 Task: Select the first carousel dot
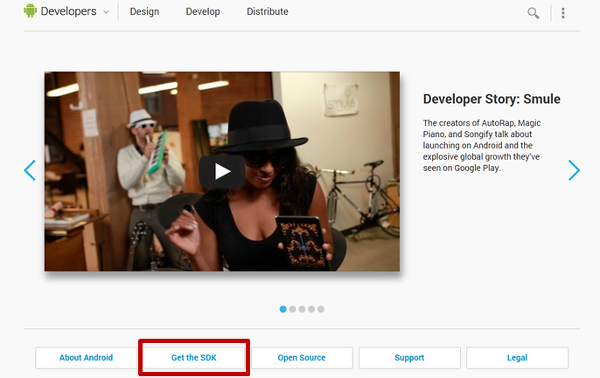[283, 309]
